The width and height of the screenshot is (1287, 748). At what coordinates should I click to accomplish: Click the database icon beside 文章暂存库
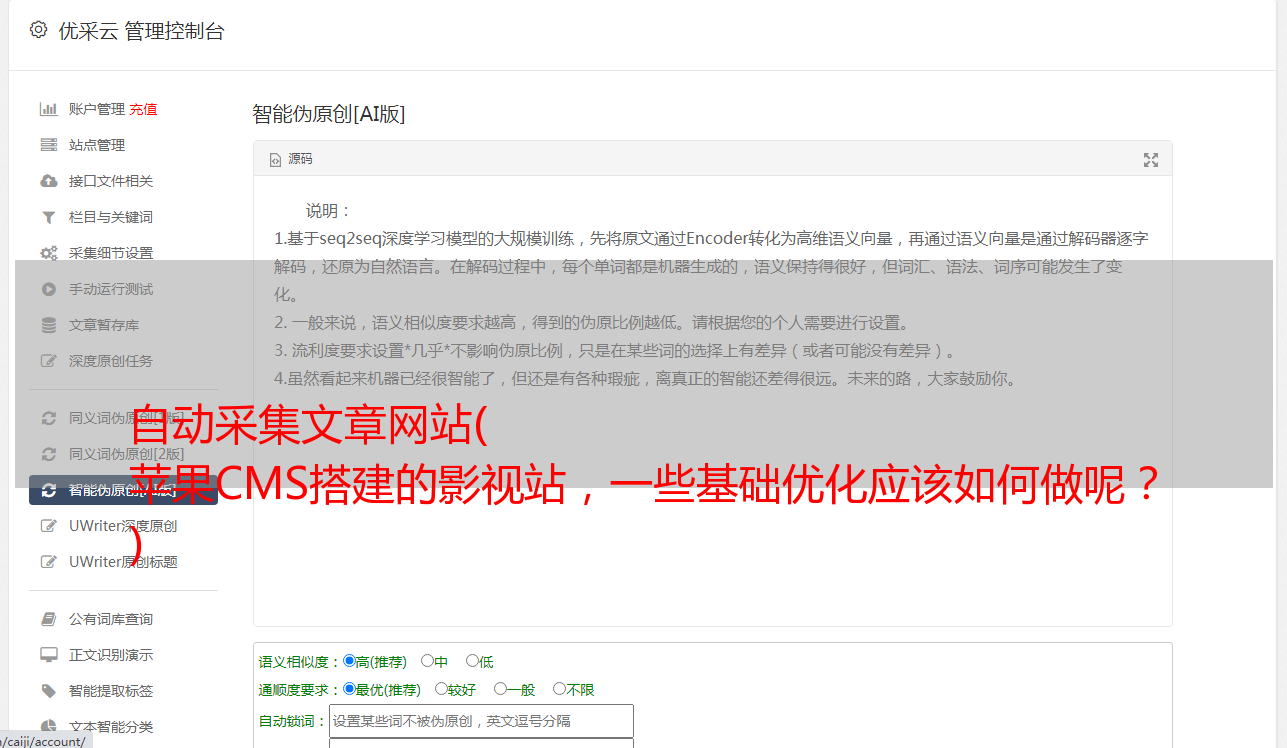48,325
